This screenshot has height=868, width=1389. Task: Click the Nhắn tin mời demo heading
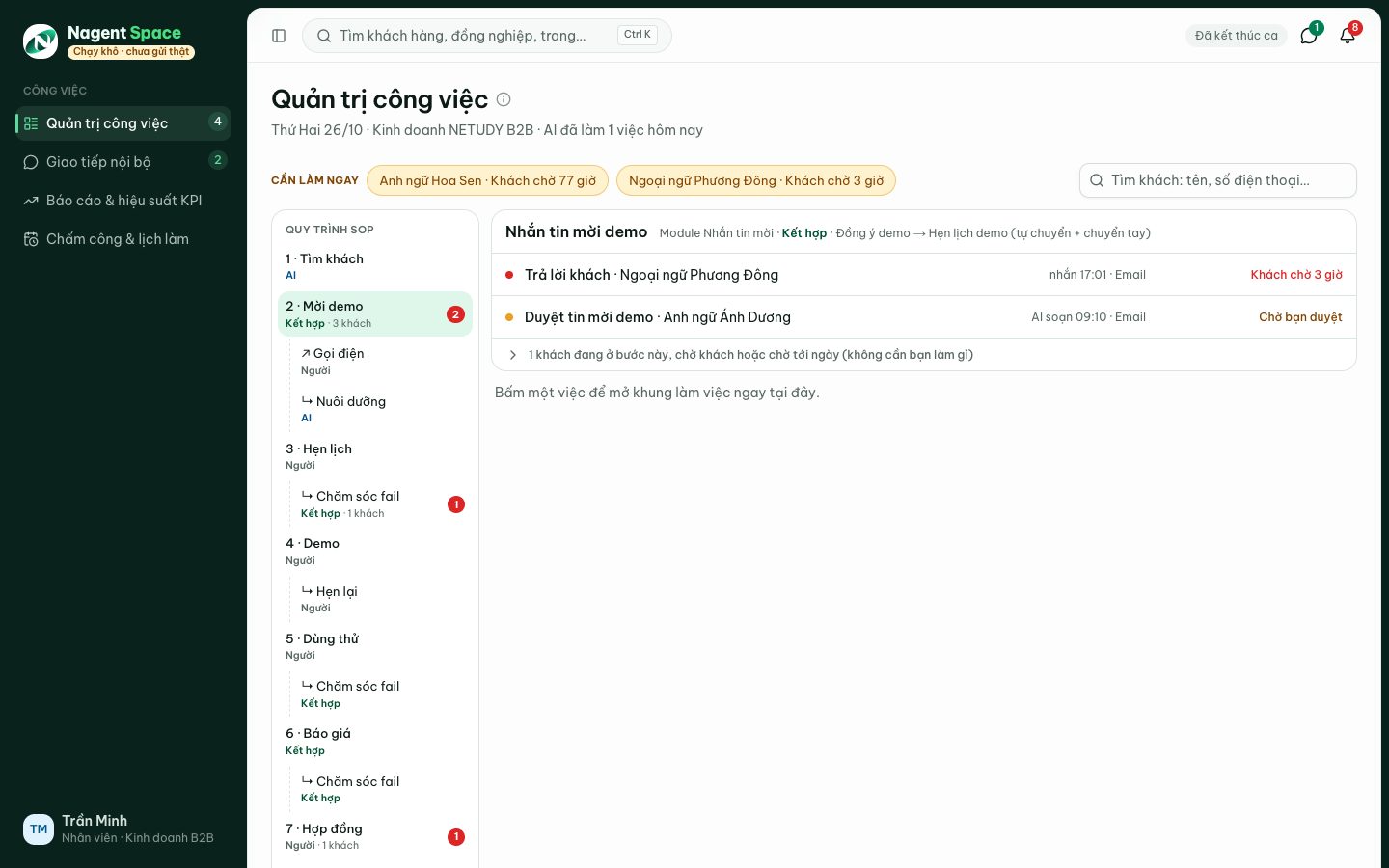(x=576, y=232)
